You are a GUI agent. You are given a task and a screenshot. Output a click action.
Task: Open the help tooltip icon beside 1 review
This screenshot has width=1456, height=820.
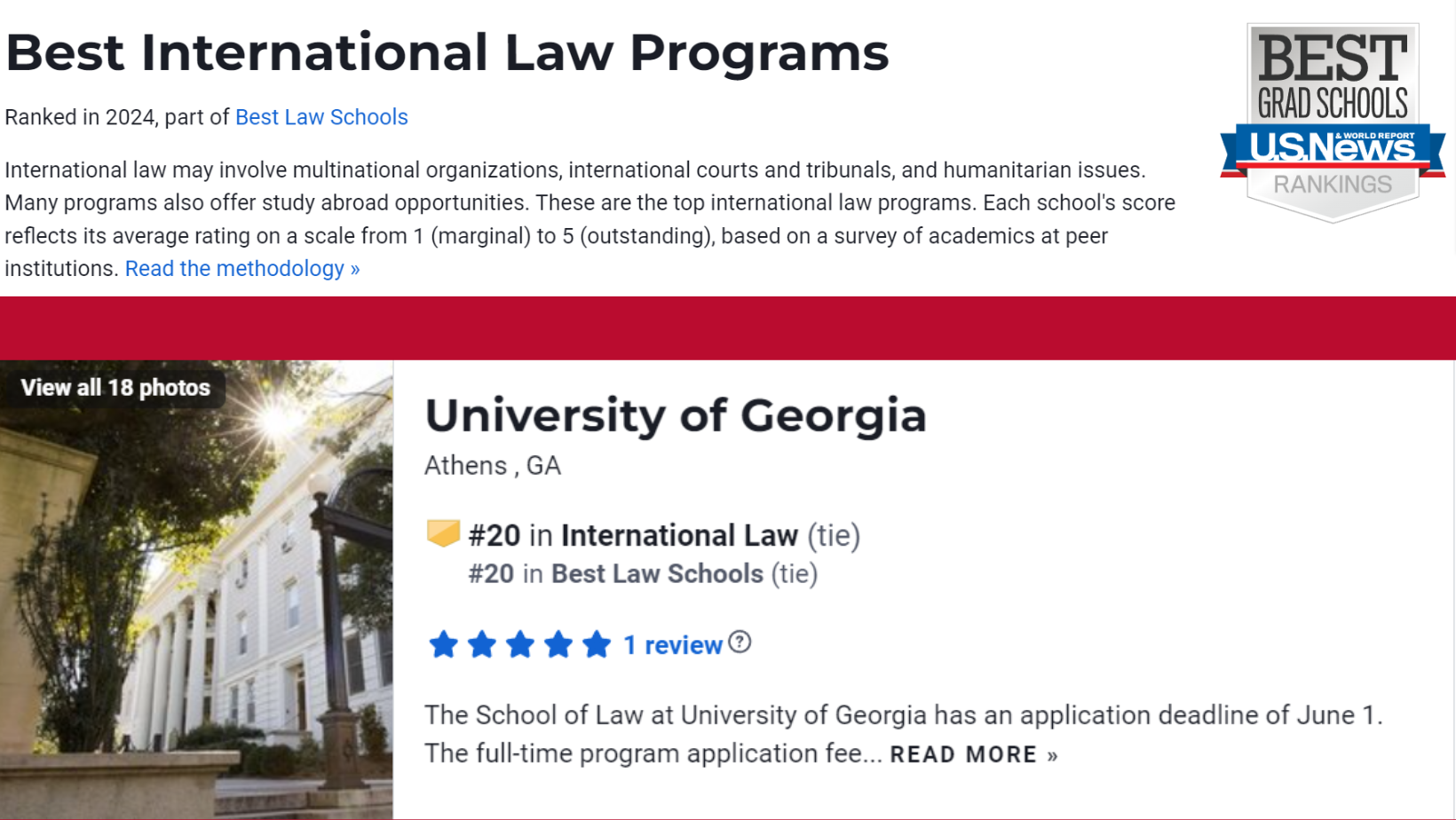coord(739,641)
